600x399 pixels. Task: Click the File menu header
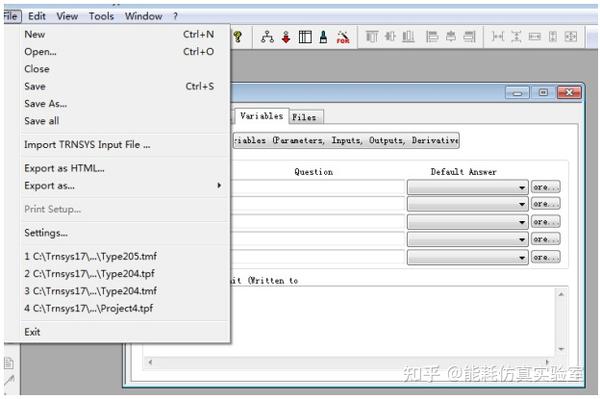coord(11,16)
